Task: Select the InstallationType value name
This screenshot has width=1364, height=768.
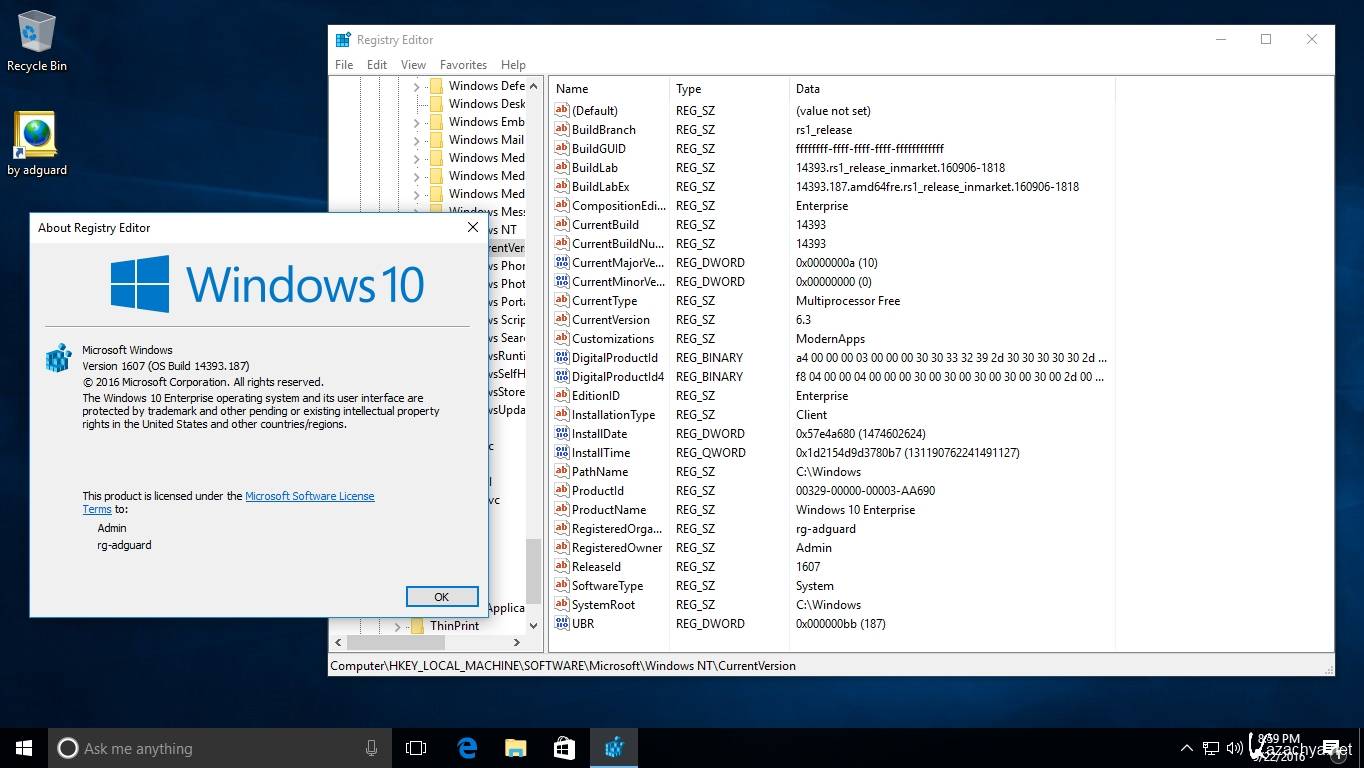Action: [x=613, y=415]
